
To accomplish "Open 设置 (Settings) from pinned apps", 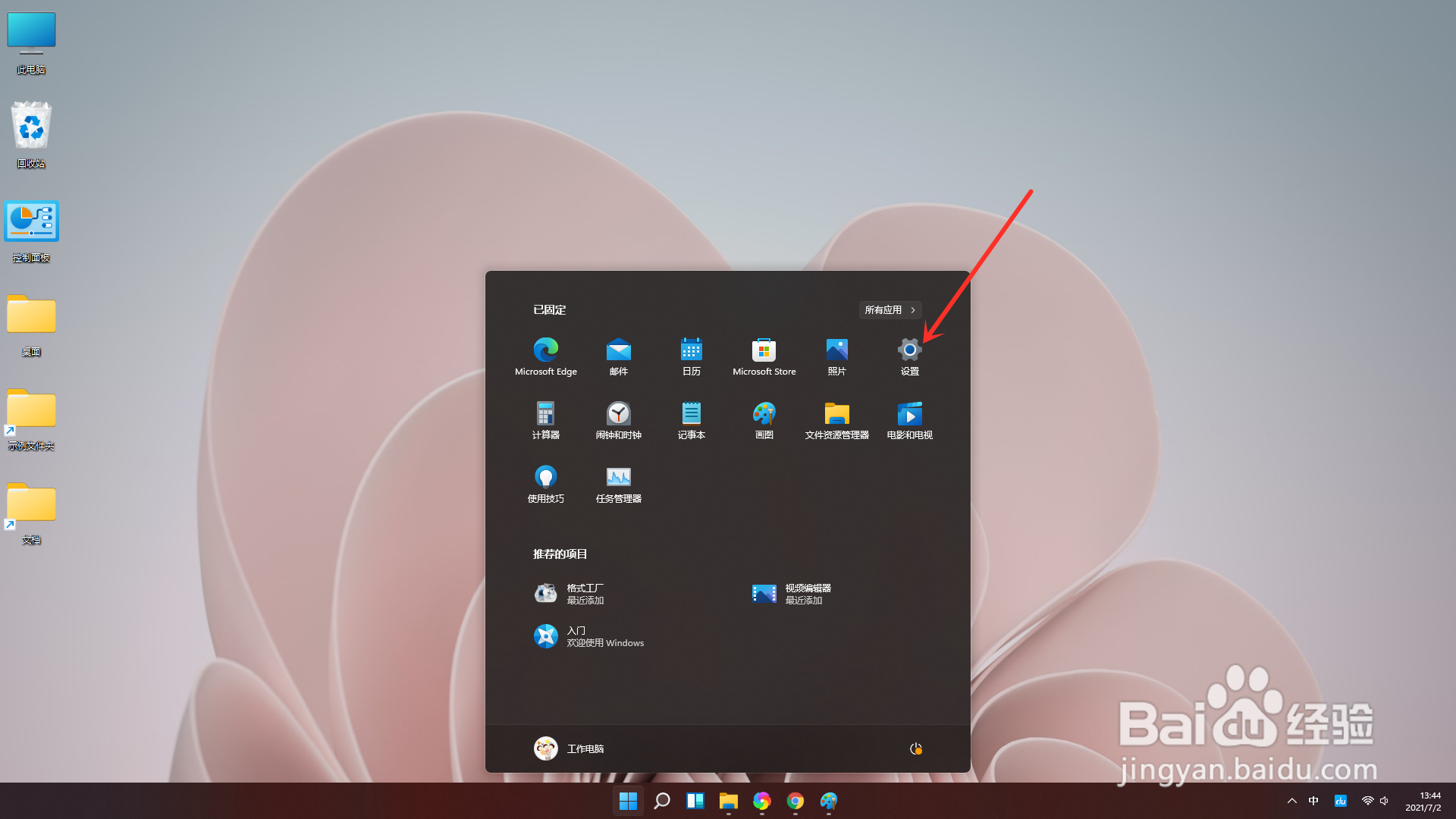I will pos(908,356).
